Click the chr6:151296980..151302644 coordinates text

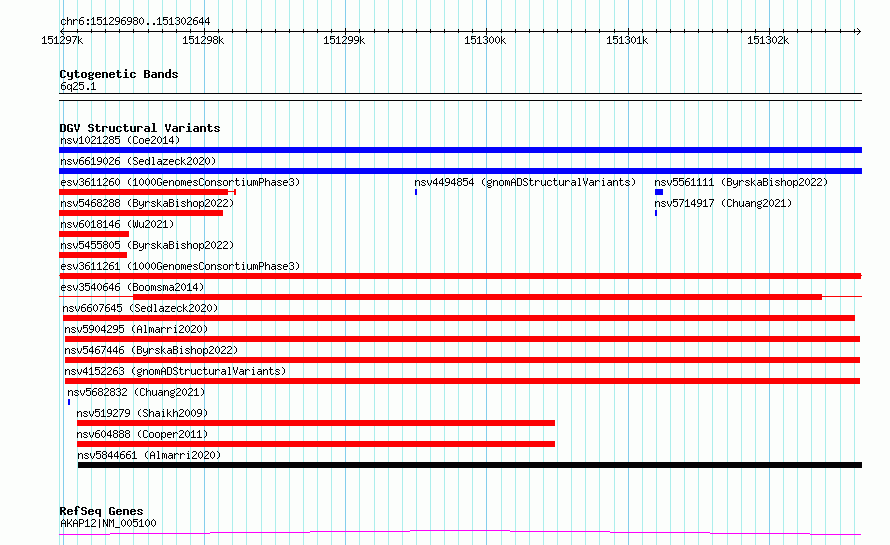(x=135, y=22)
